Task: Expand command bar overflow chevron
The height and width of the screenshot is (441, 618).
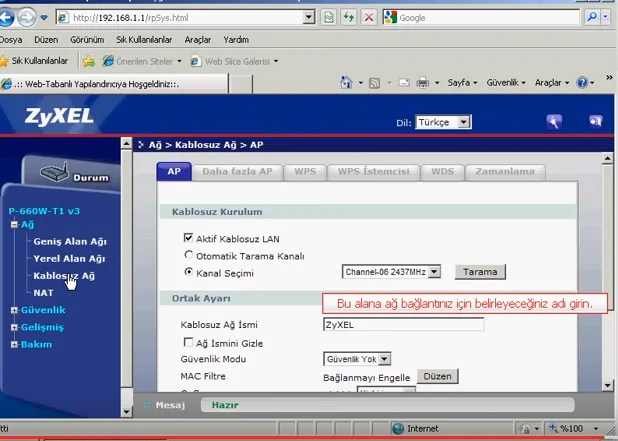Action: (609, 77)
